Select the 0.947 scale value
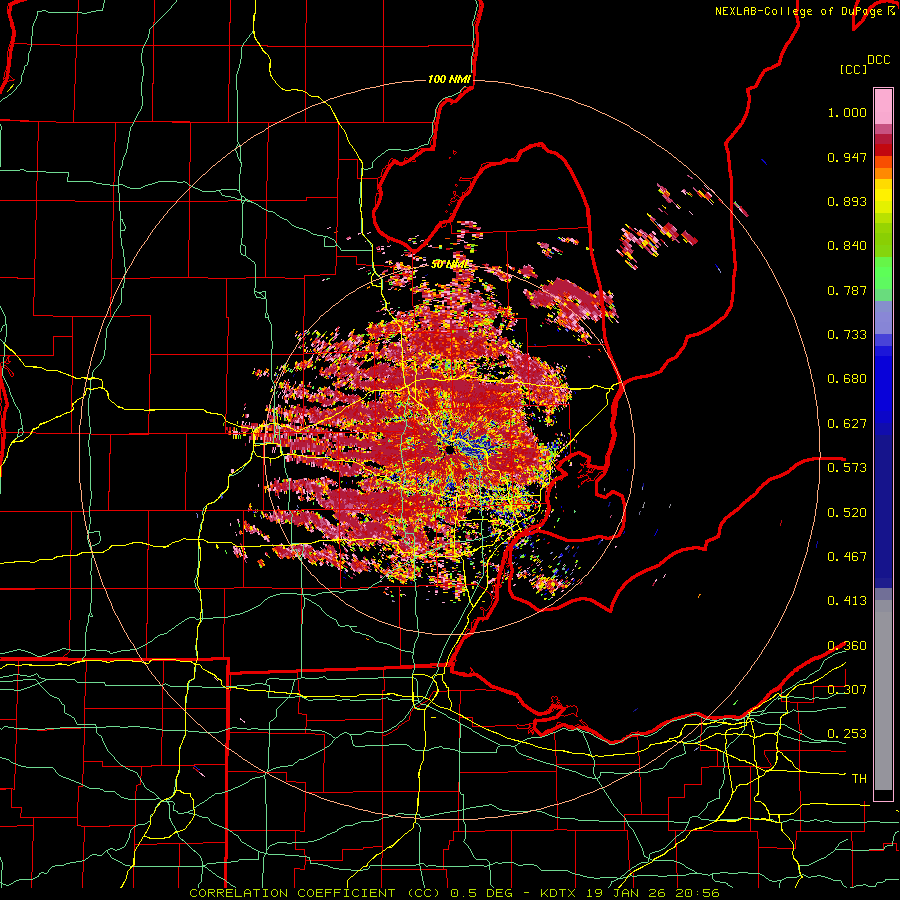Image resolution: width=900 pixels, height=900 pixels. click(847, 157)
